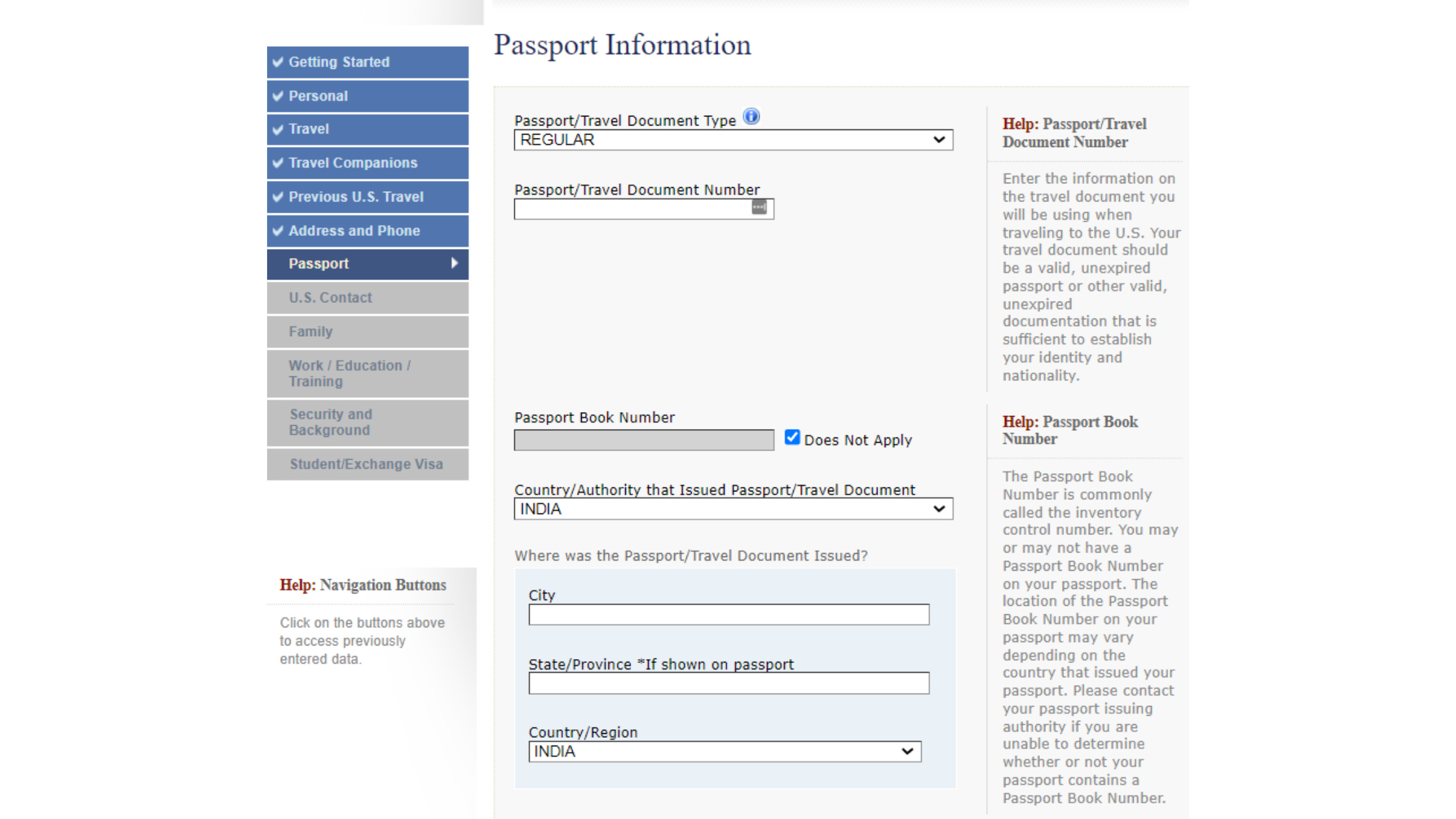Image resolution: width=1456 pixels, height=819 pixels.
Task: Expand the Passport/Travel Document Type dropdown
Action: tap(730, 140)
